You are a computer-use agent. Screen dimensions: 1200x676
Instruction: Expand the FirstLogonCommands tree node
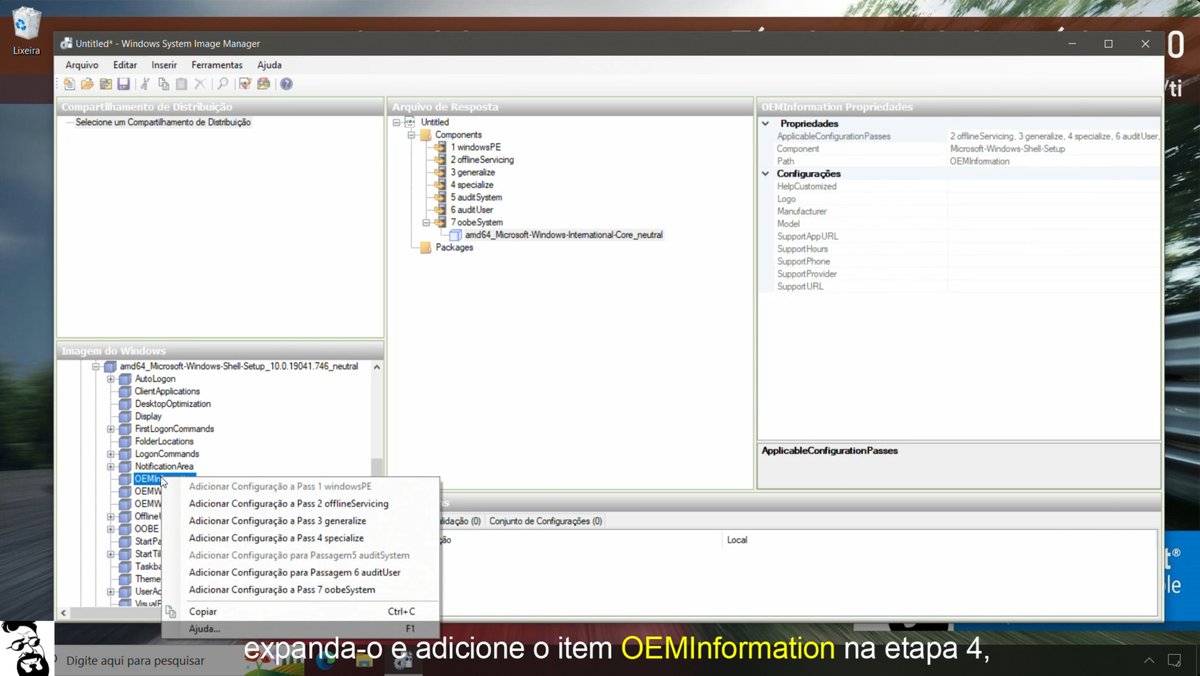pos(111,429)
